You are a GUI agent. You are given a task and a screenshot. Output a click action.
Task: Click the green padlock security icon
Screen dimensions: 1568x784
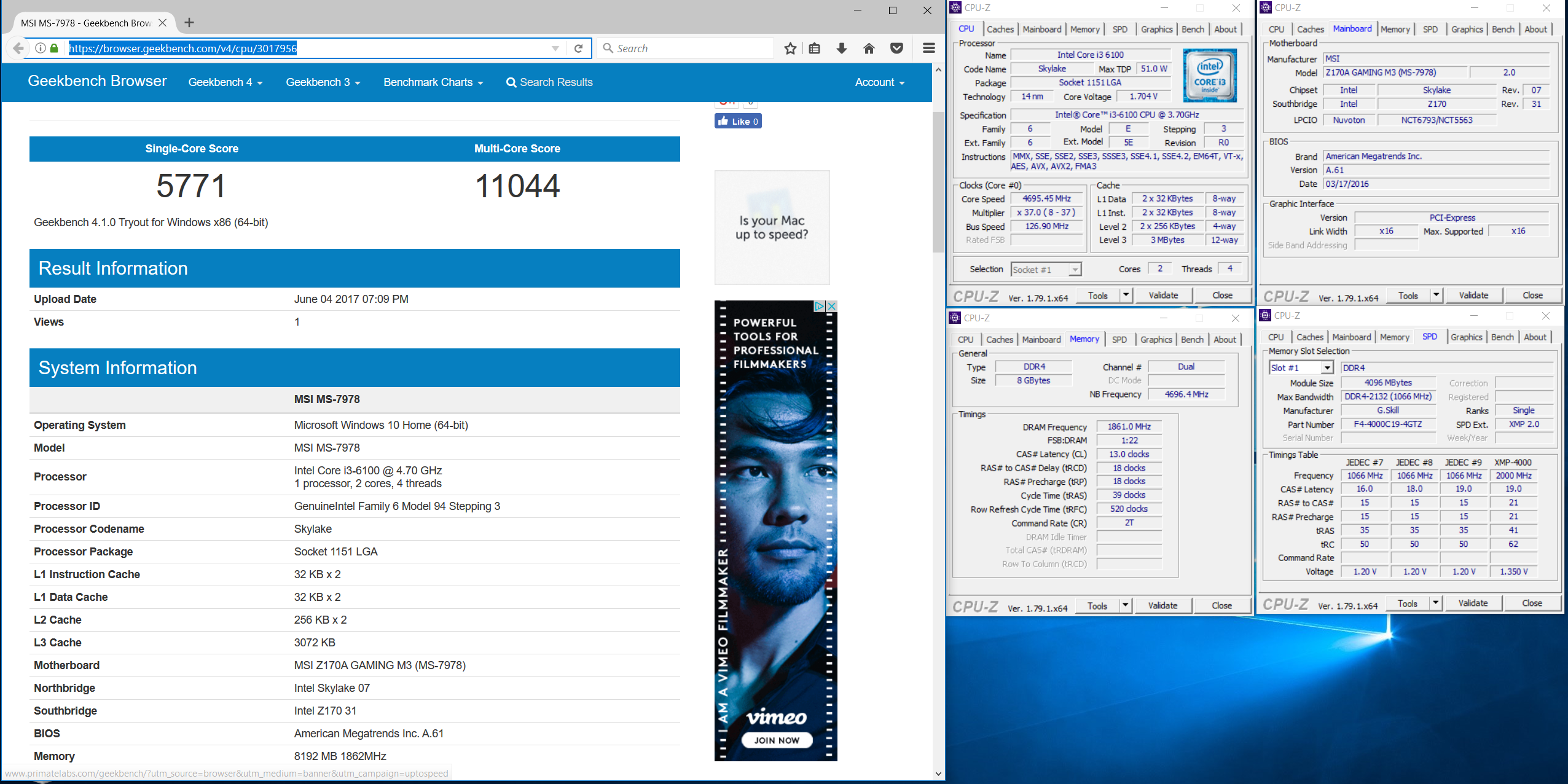pyautogui.click(x=54, y=48)
